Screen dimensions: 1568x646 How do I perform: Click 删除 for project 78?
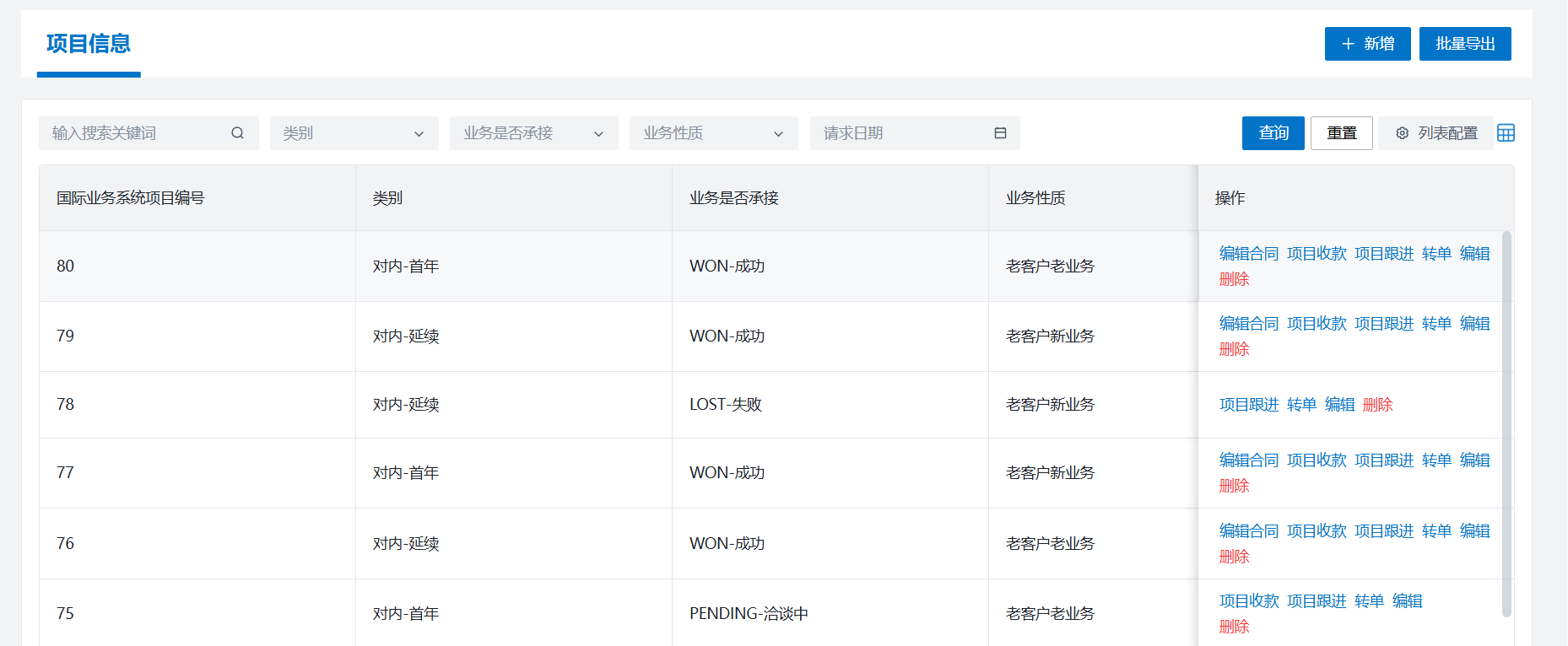tap(1377, 405)
